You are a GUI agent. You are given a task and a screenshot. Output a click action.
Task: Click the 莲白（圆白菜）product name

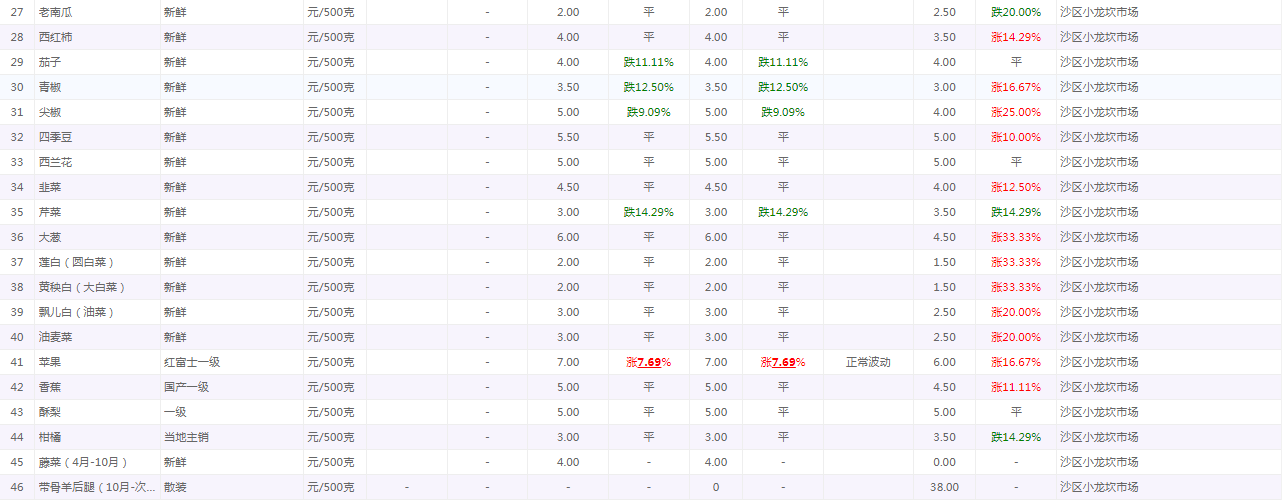[x=76, y=262]
